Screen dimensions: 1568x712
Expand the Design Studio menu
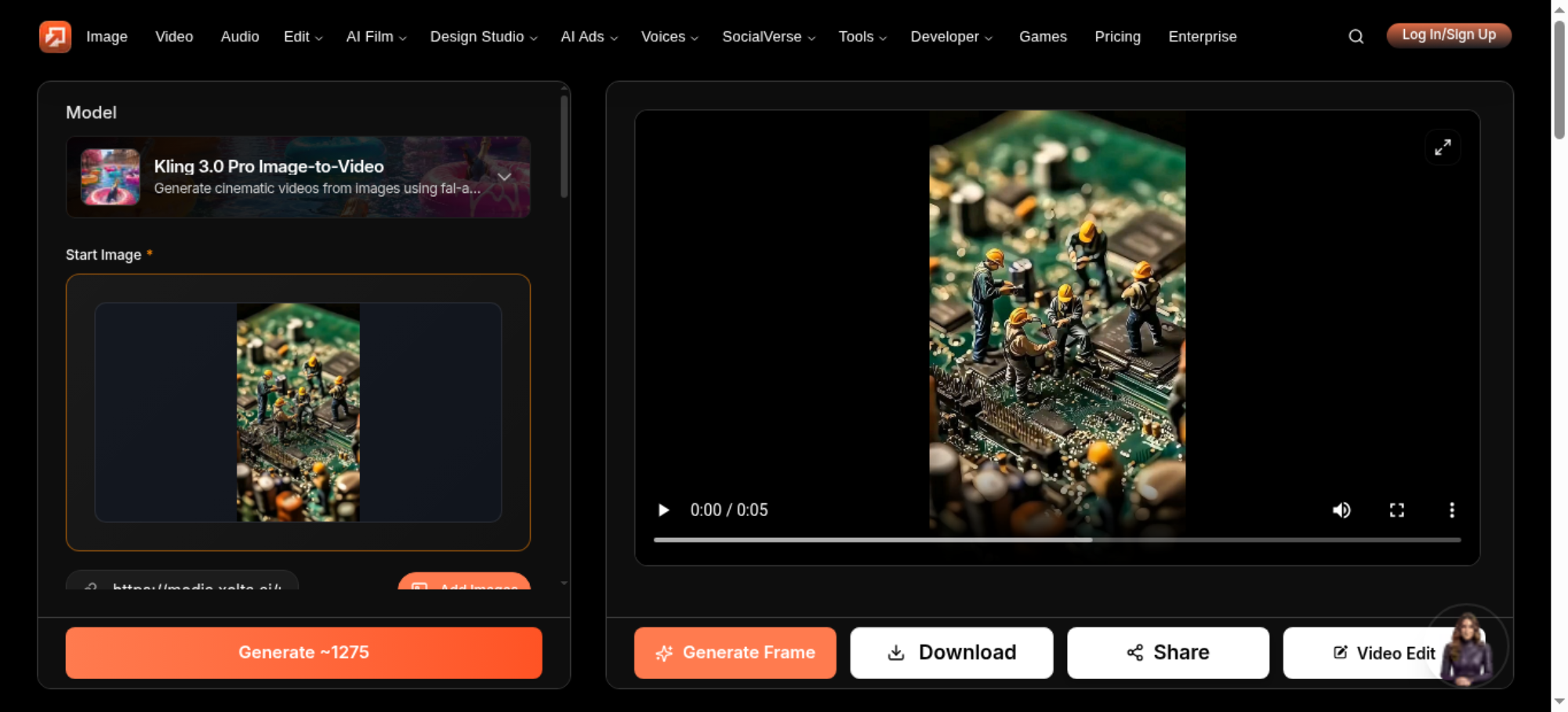point(484,37)
